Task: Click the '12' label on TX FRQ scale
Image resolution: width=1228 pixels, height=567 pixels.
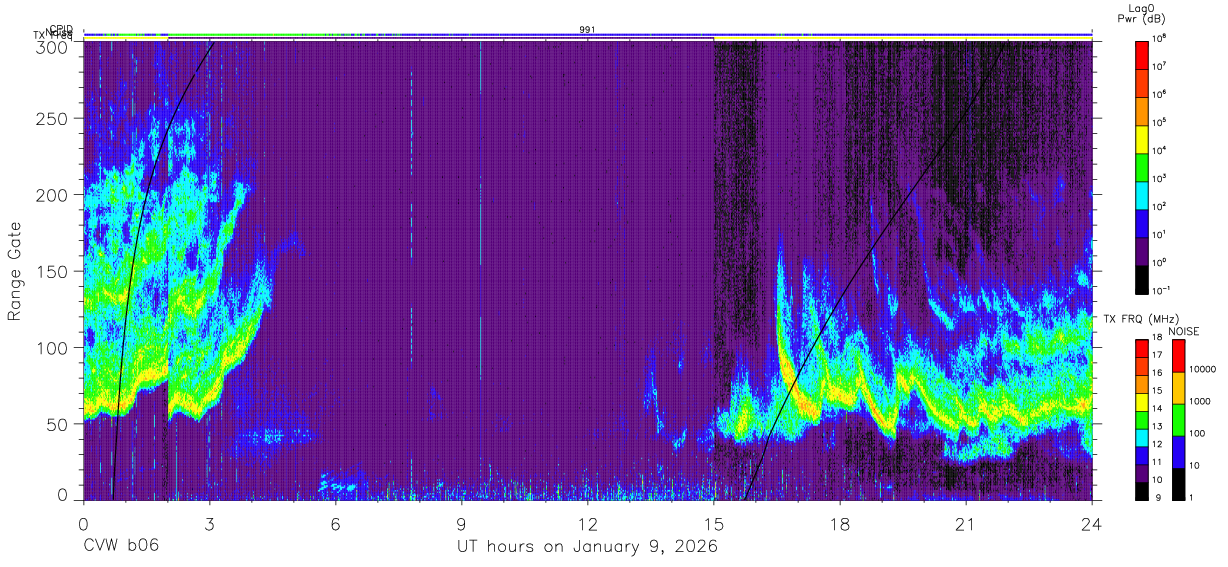Action: (1158, 445)
